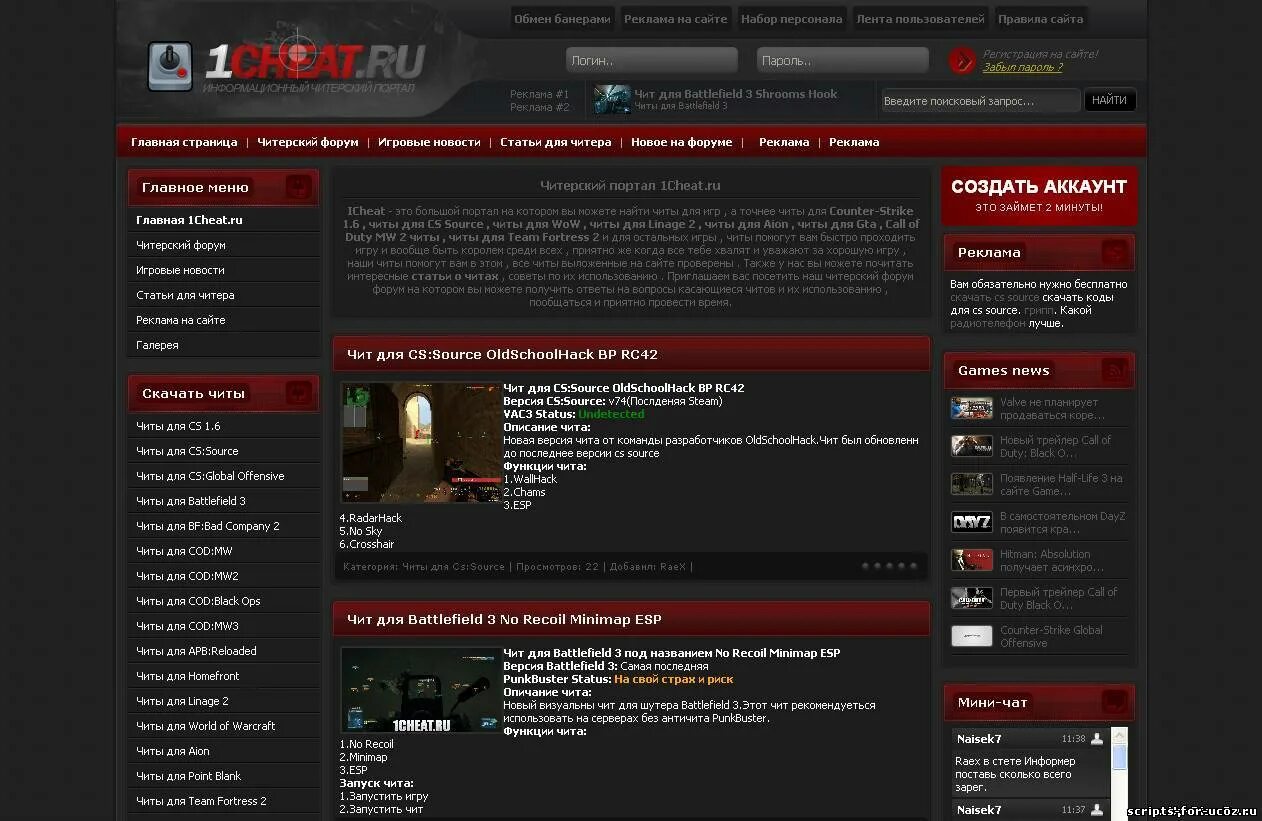
Task: Open В самостоятельном DayZ news link
Action: pos(1062,522)
